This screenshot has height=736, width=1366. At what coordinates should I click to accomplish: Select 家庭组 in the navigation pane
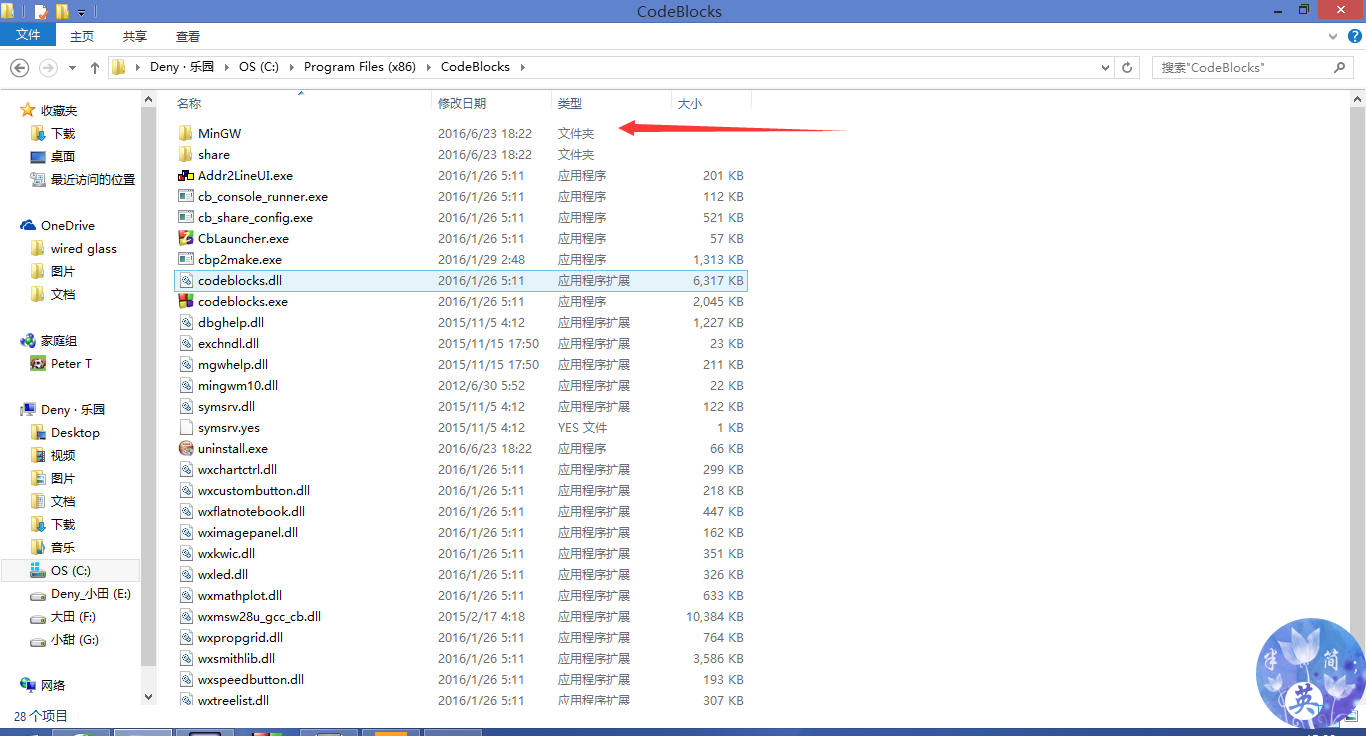59,341
